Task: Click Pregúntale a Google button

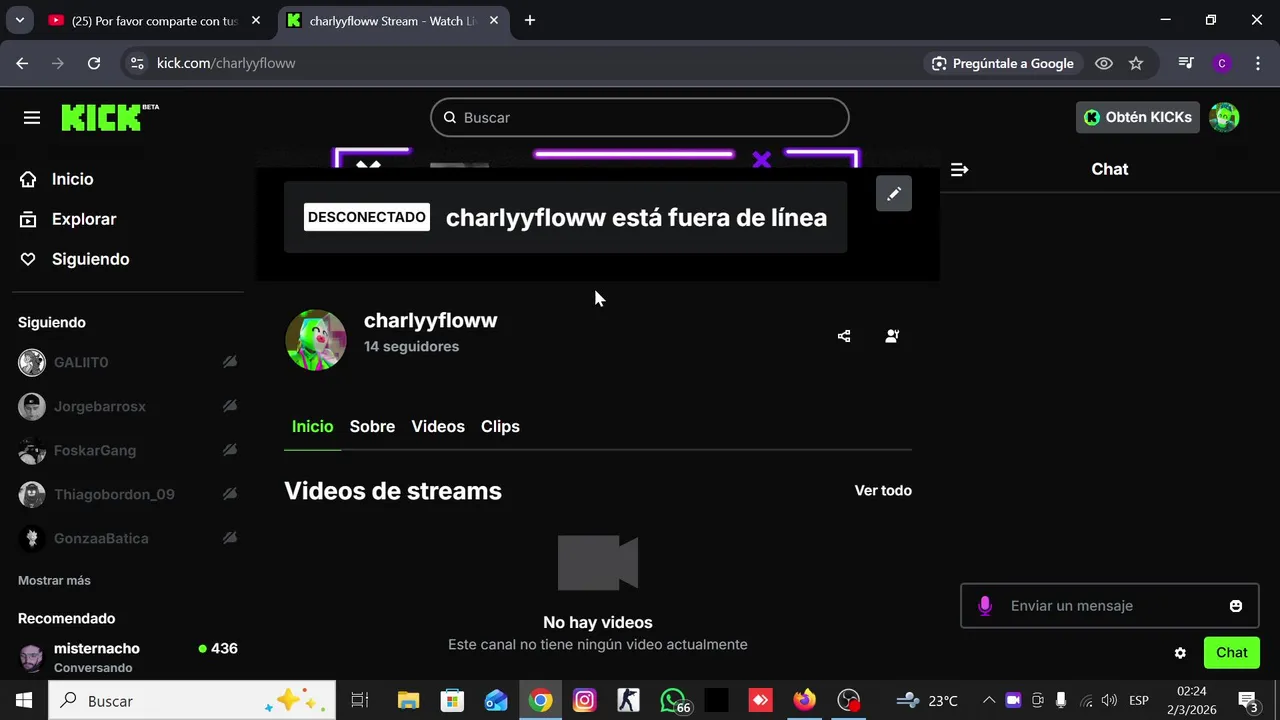Action: [x=1002, y=63]
